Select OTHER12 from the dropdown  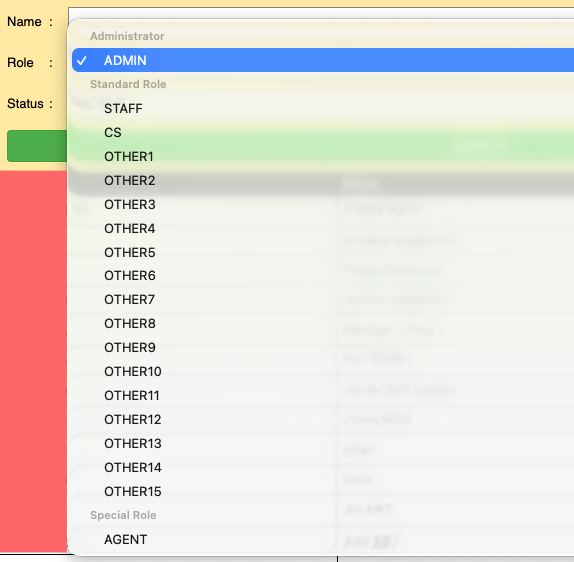point(323,419)
